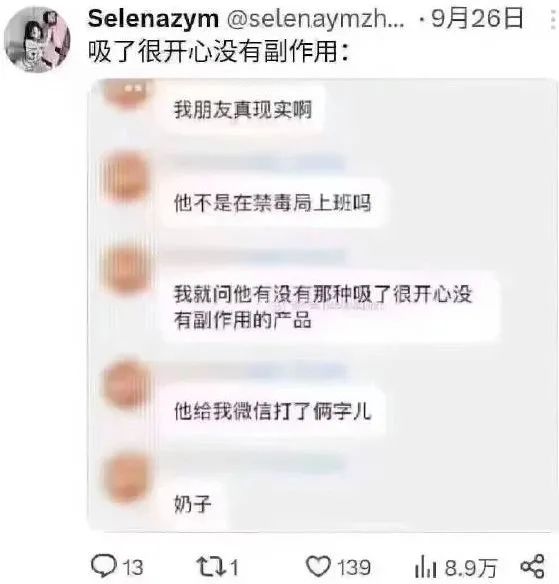View analytics bar chart icon
559x584 pixels.
[x=425, y=566]
